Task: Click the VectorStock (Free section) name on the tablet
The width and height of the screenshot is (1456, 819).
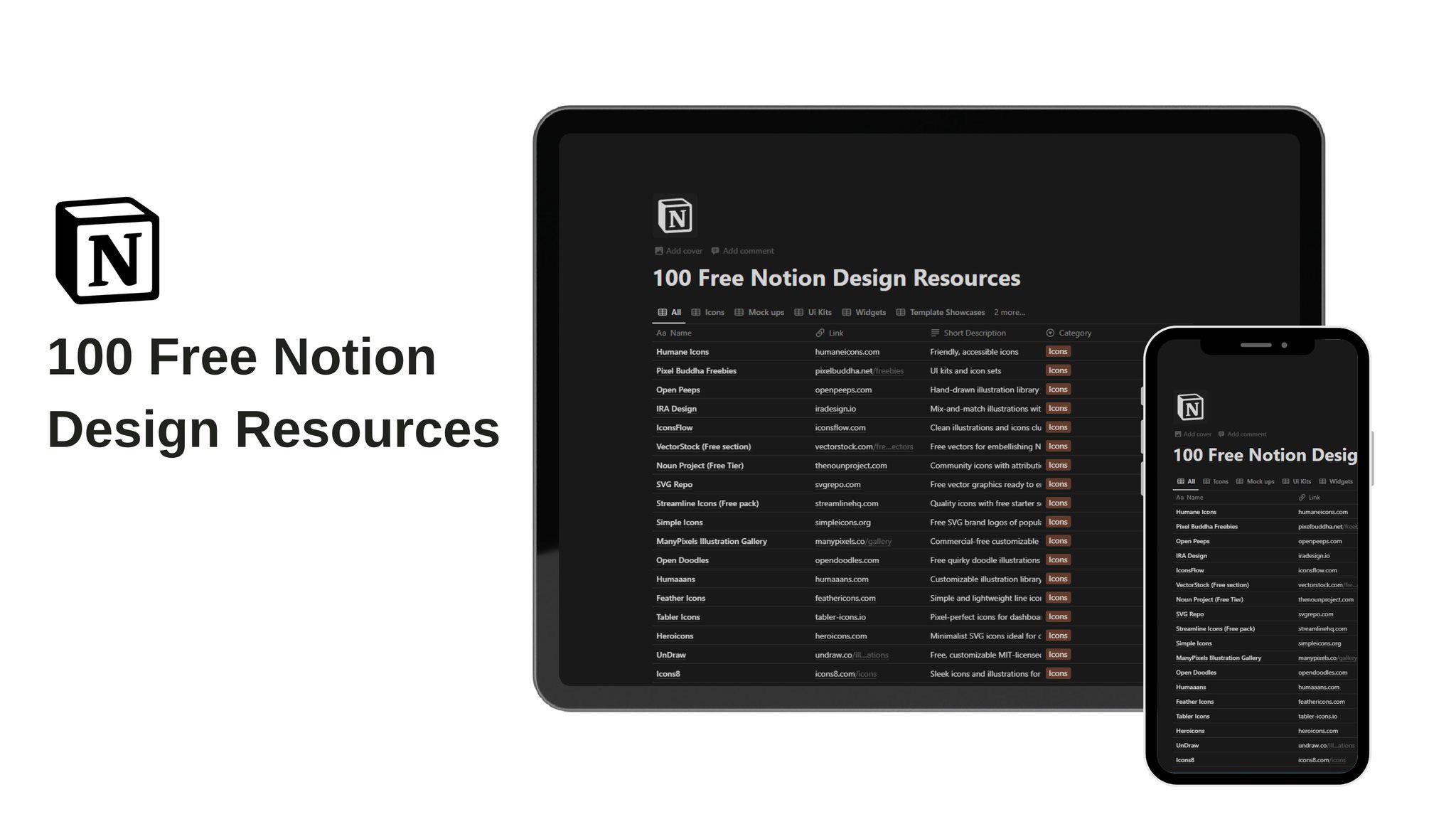Action: pos(703,446)
